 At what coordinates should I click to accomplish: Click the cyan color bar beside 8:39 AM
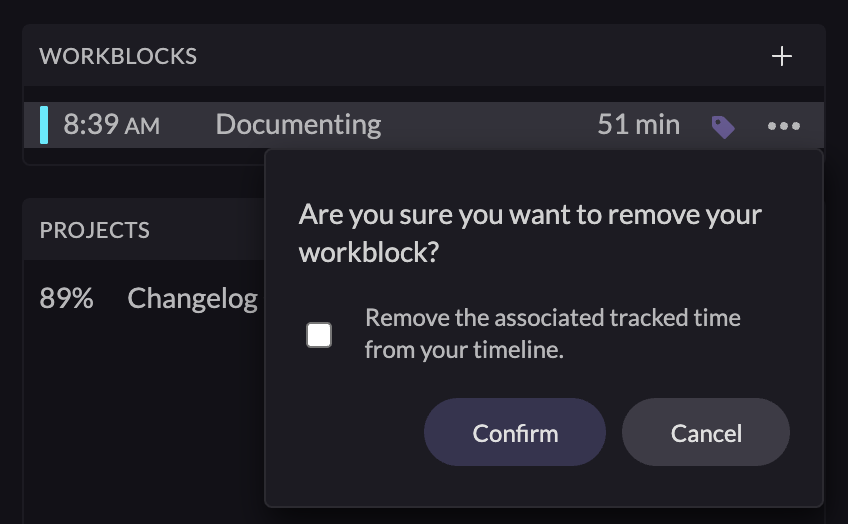44,125
